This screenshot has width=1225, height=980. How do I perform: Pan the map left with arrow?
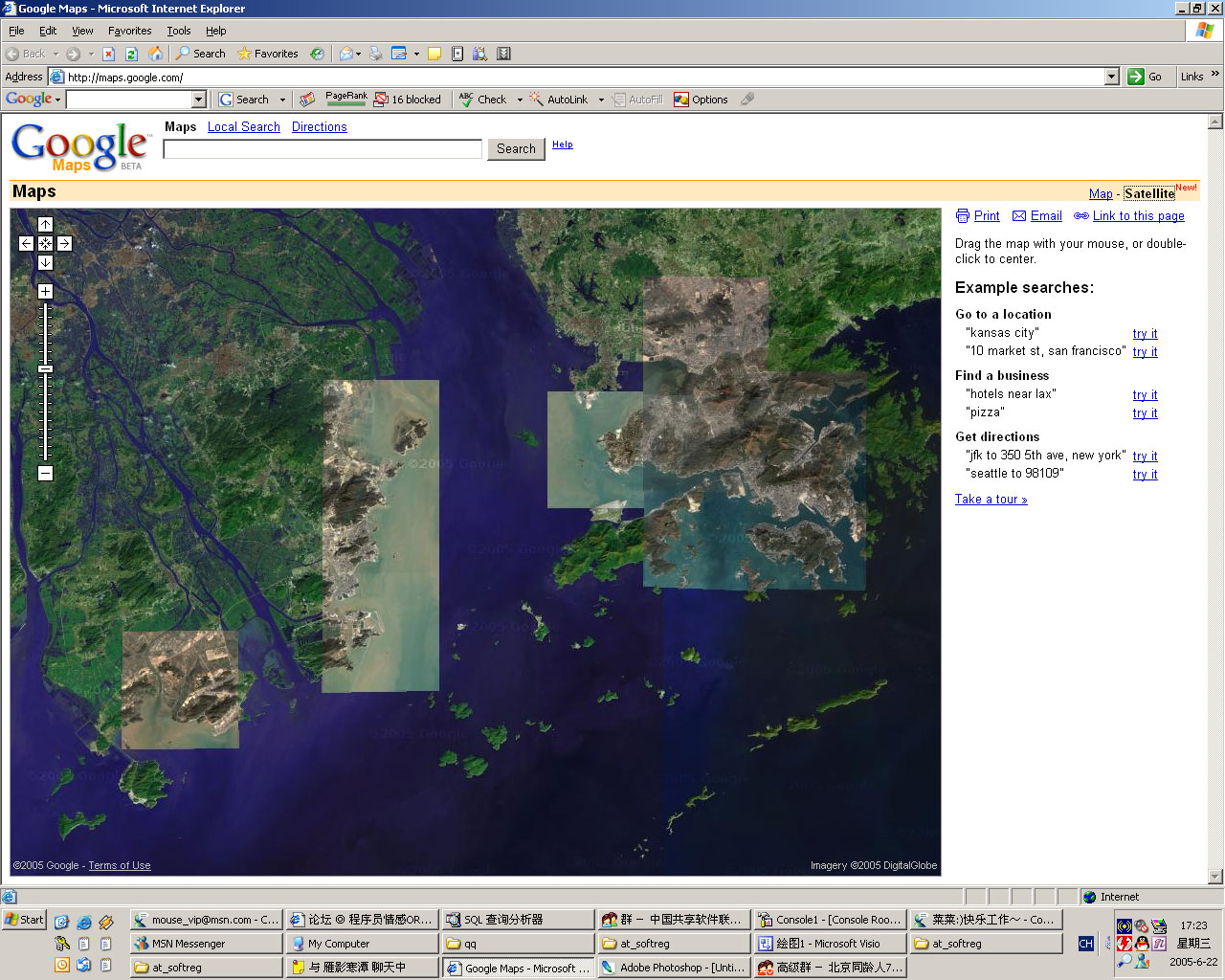[x=26, y=243]
